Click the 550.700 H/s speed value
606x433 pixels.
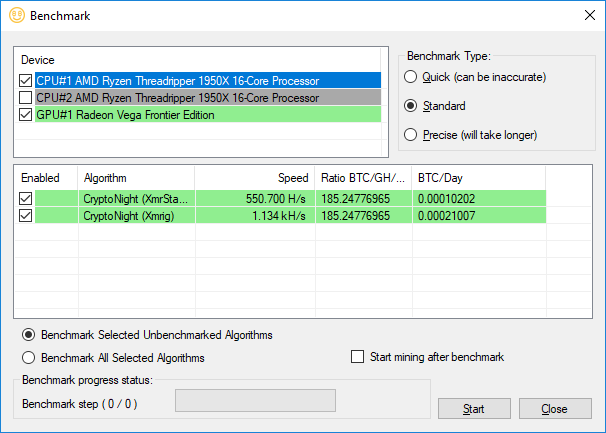(276, 199)
